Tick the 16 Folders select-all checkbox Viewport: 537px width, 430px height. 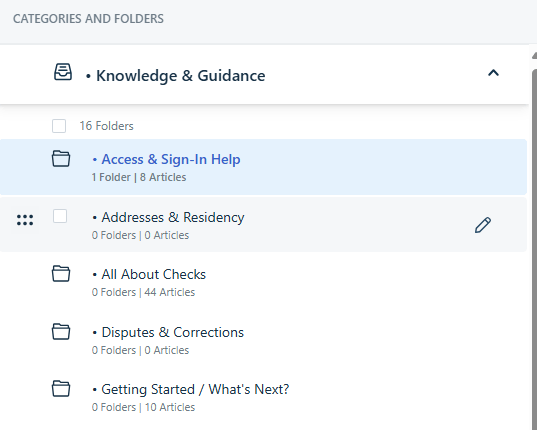pos(59,126)
